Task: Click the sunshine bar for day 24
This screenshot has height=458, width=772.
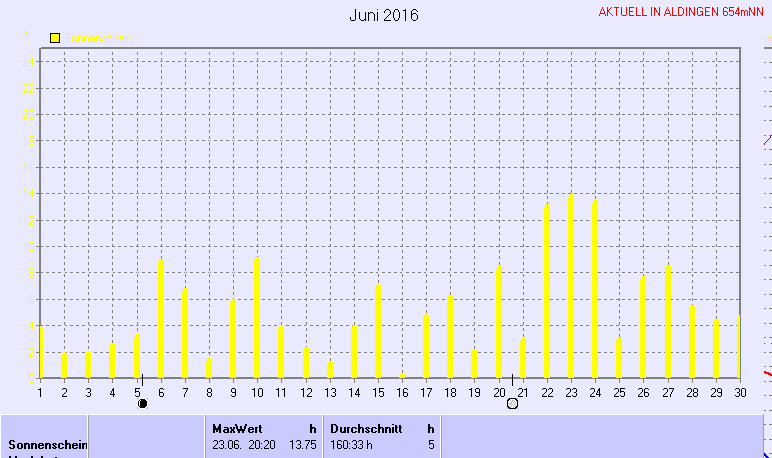Action: (x=595, y=289)
